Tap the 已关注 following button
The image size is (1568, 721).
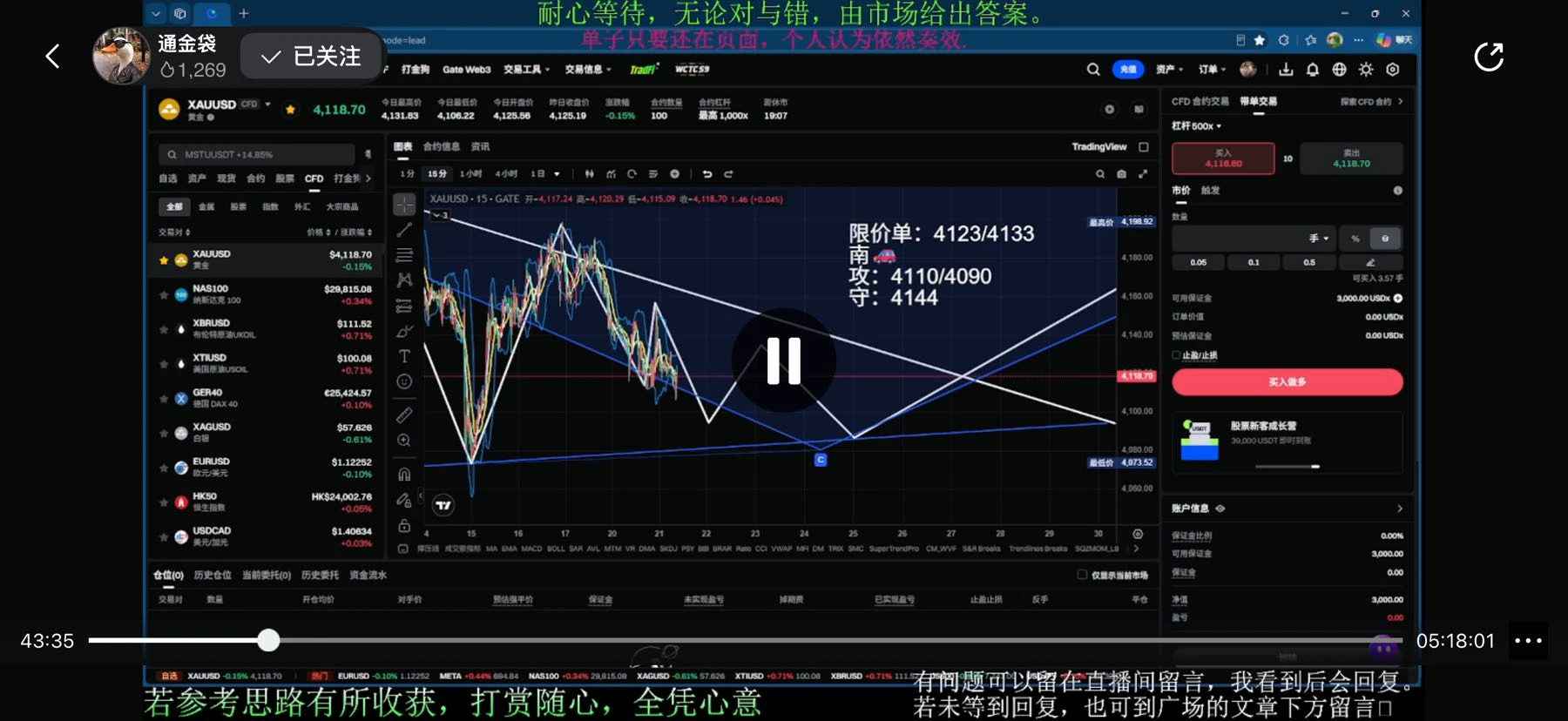tap(311, 57)
